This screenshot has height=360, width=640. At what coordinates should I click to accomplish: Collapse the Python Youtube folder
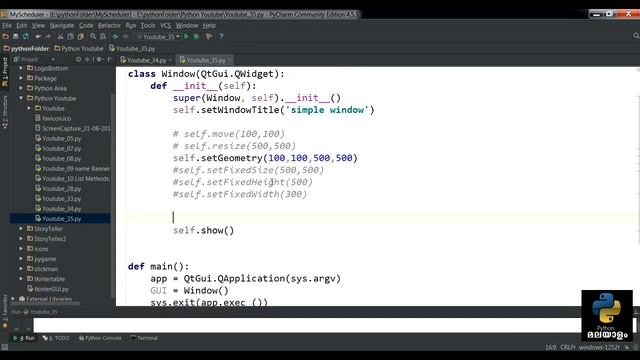click(x=21, y=98)
